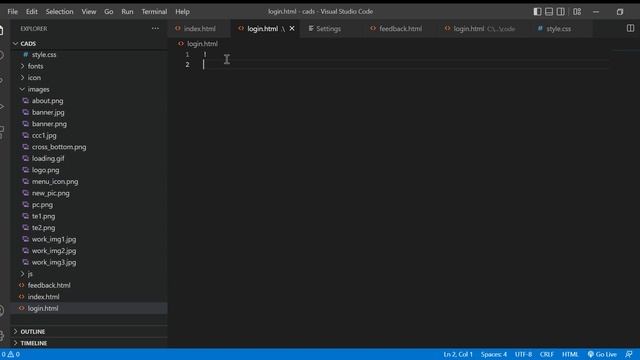
Task: Switch to feedback.html tab
Action: 400,29
